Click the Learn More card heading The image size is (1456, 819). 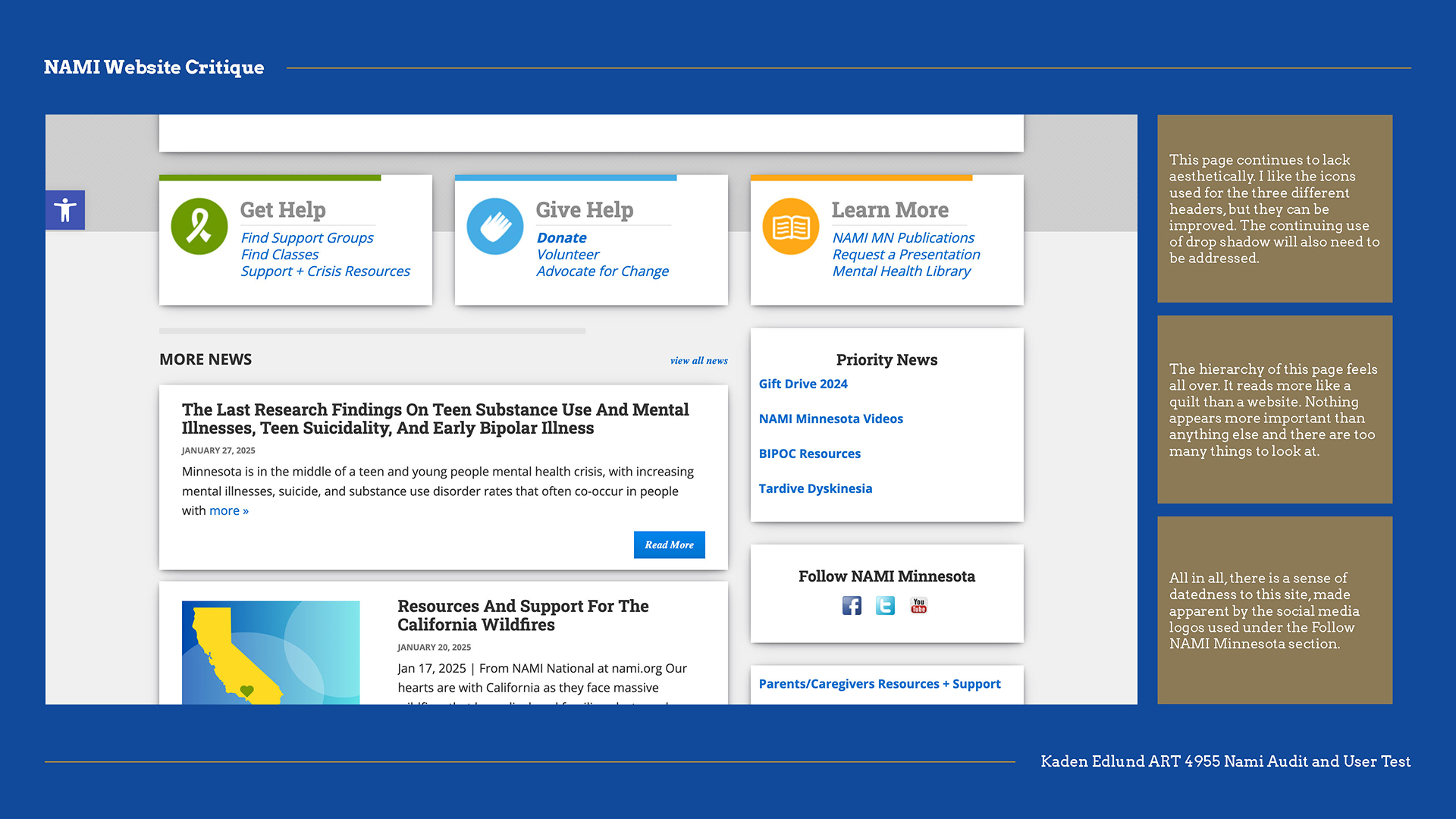pos(890,209)
